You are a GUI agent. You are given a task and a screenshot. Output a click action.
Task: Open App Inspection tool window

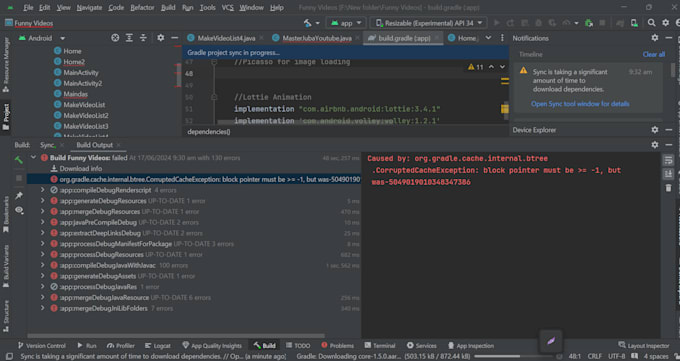tap(471, 346)
